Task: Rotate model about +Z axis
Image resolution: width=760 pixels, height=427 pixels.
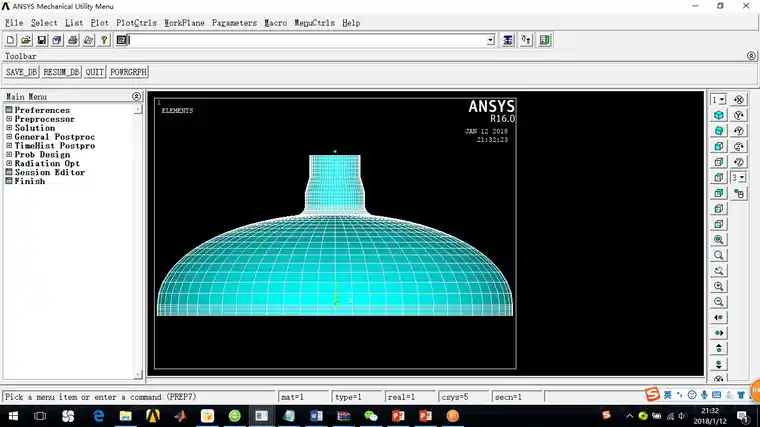Action: (739, 146)
